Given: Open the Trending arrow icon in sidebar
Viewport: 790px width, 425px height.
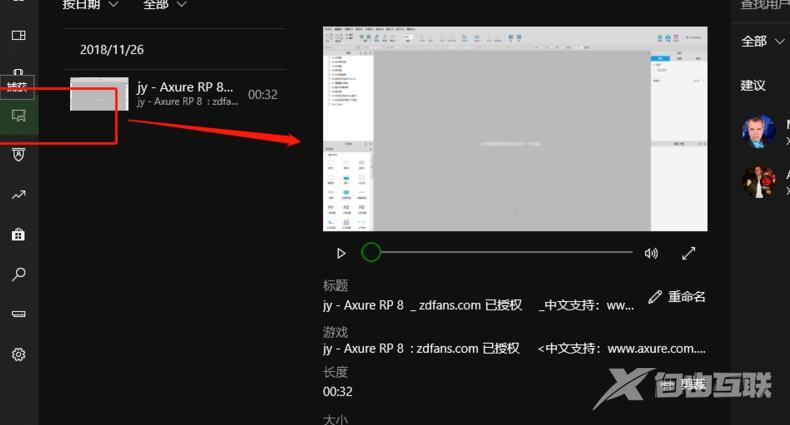Looking at the screenshot, I should [19, 194].
